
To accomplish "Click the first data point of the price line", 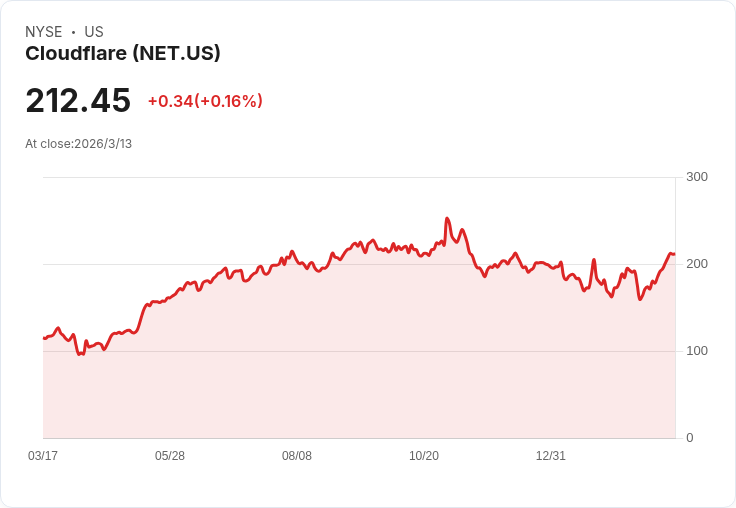I will (x=44, y=338).
